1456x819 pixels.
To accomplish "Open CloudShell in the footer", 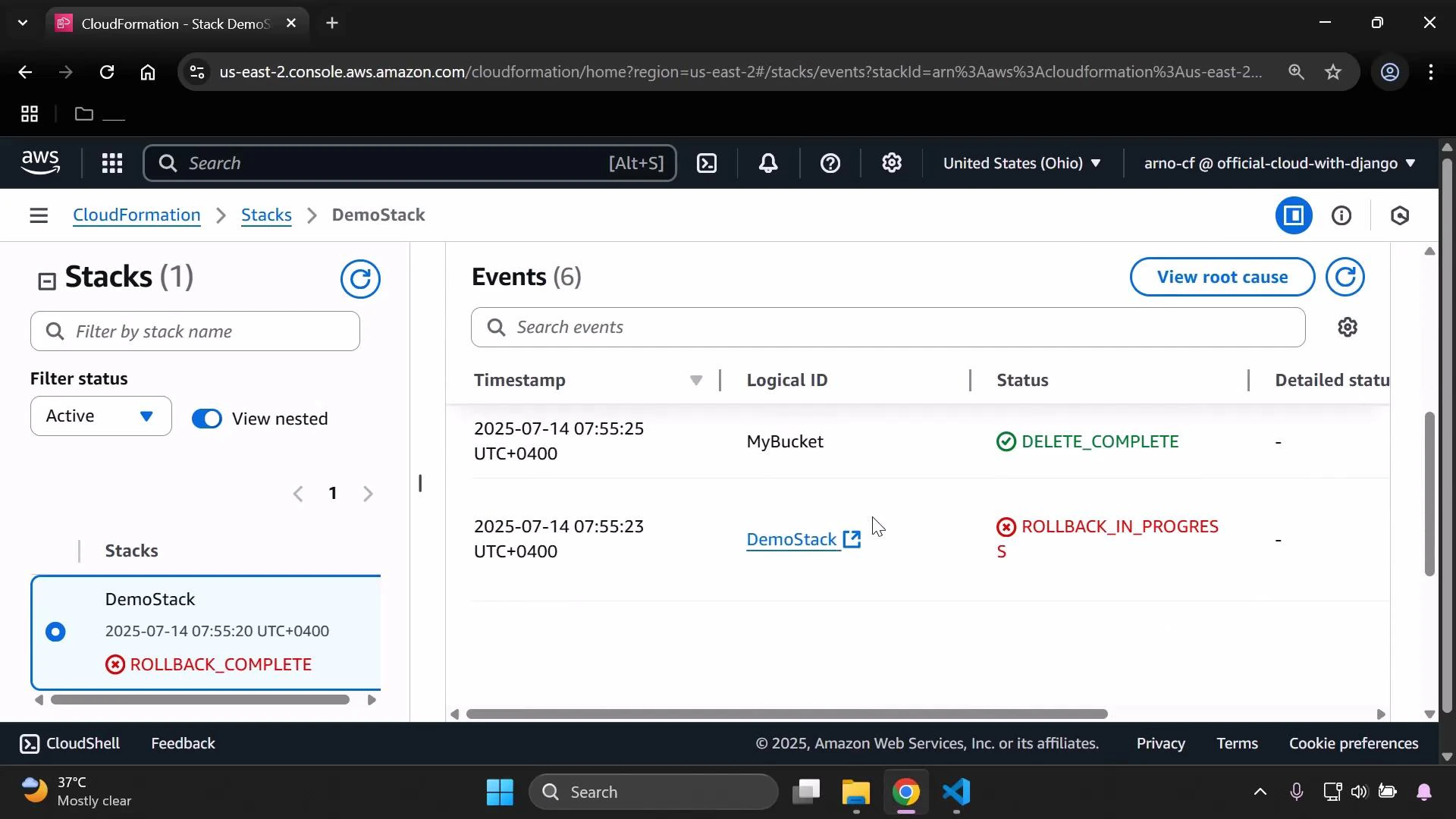I will (70, 743).
